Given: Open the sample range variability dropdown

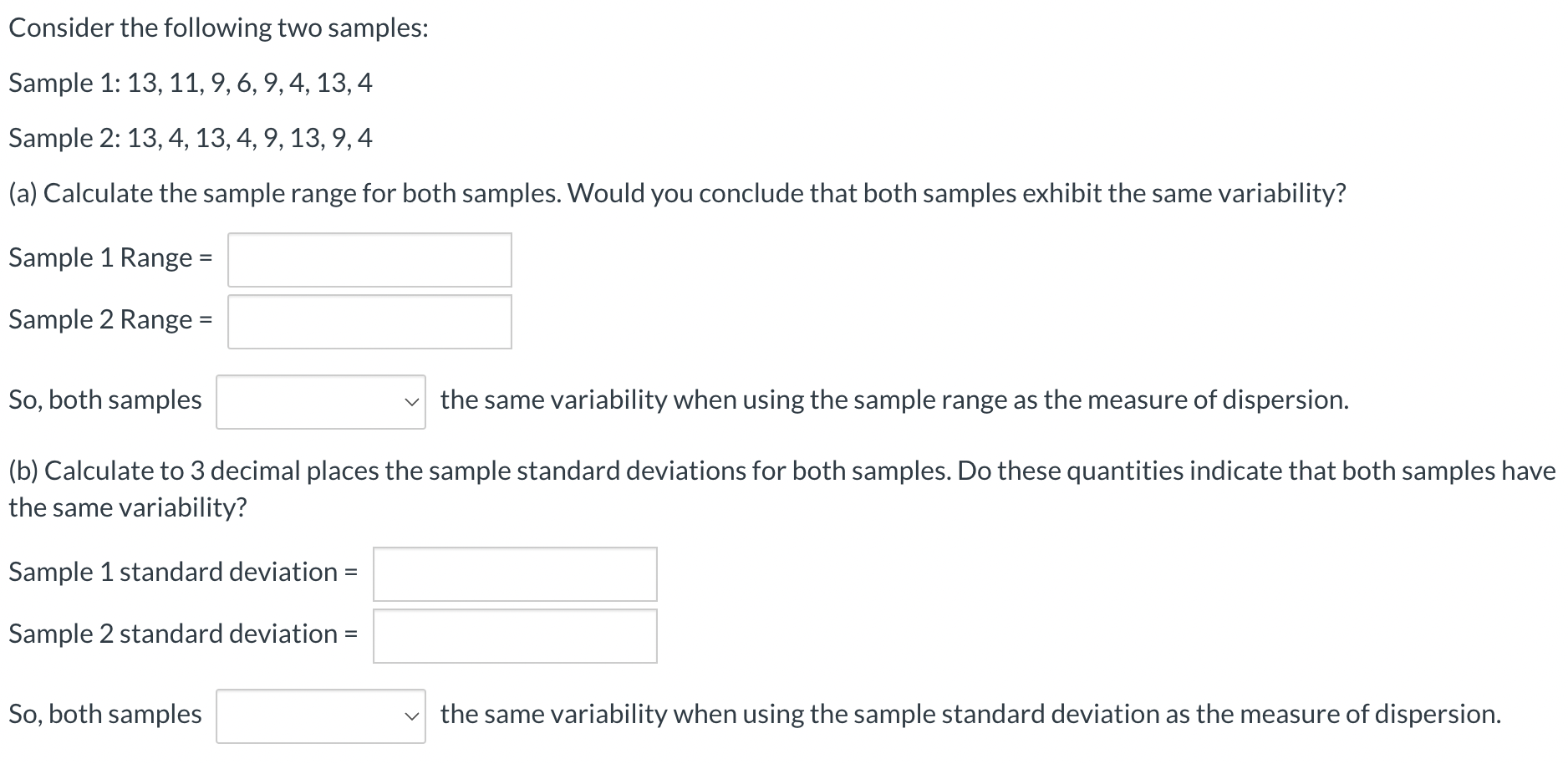Looking at the screenshot, I should [x=321, y=402].
